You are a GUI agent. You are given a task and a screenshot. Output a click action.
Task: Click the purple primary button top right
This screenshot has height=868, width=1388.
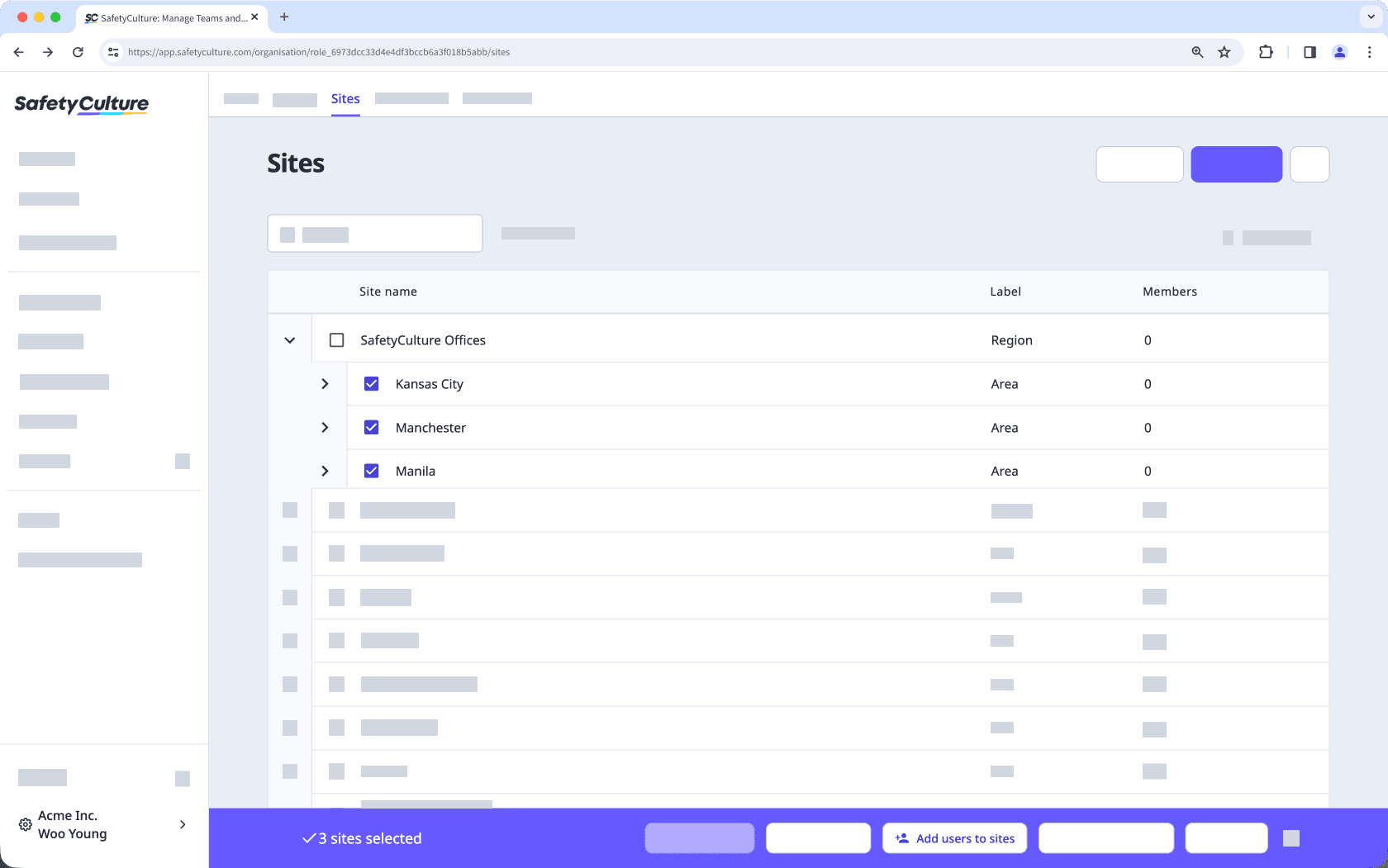(x=1236, y=164)
